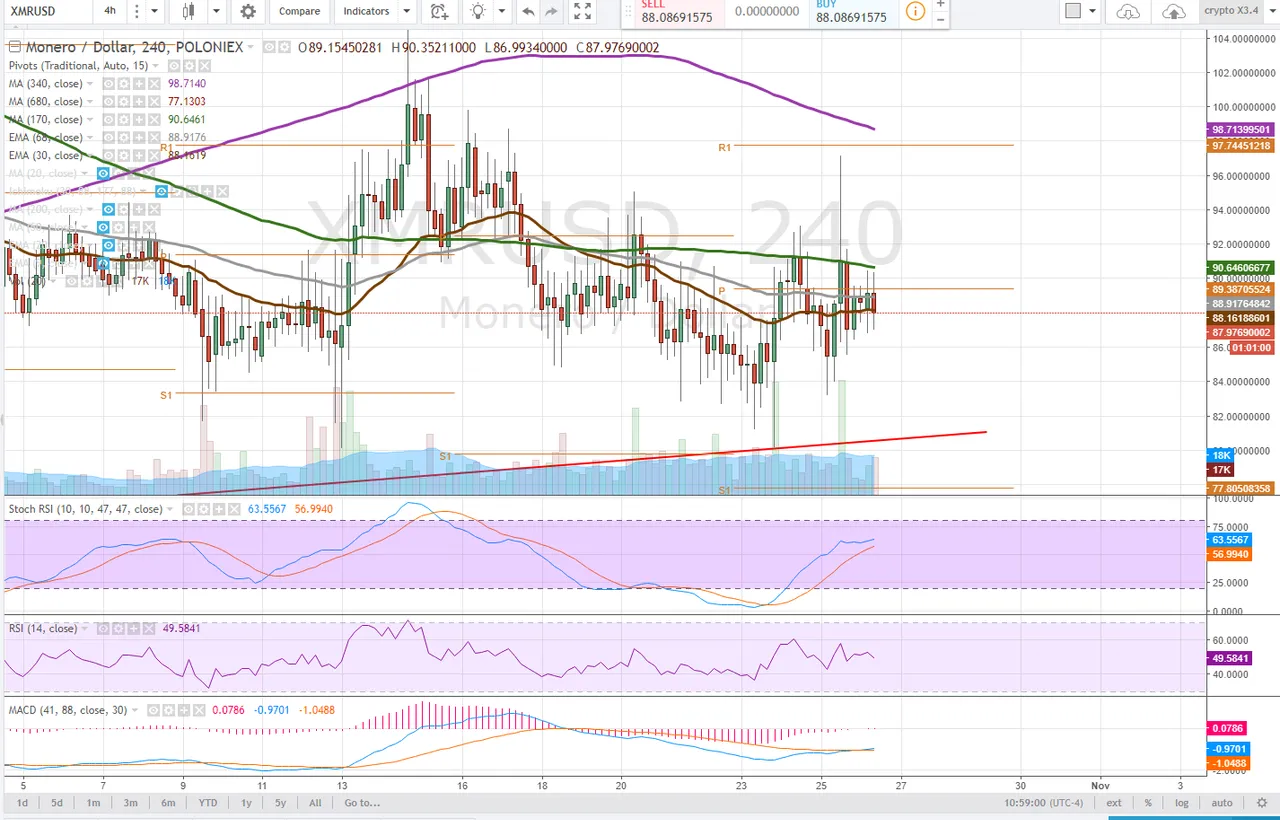Viewport: 1280px width, 820px height.
Task: Create an alert with the alarm clock icon
Action: [x=439, y=11]
